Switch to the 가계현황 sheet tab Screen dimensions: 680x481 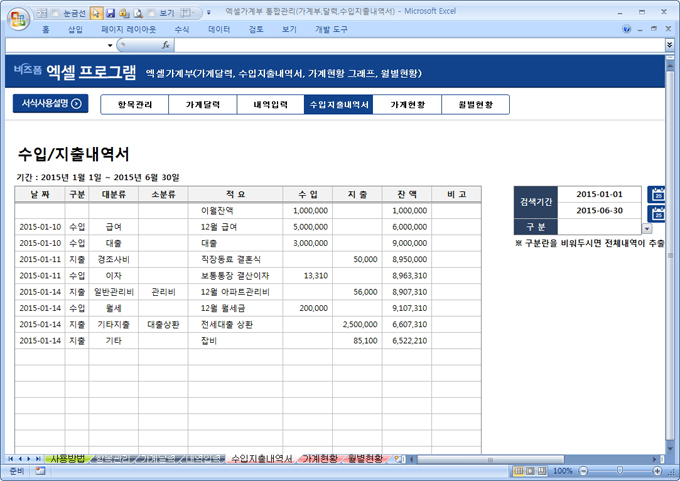tap(319, 458)
